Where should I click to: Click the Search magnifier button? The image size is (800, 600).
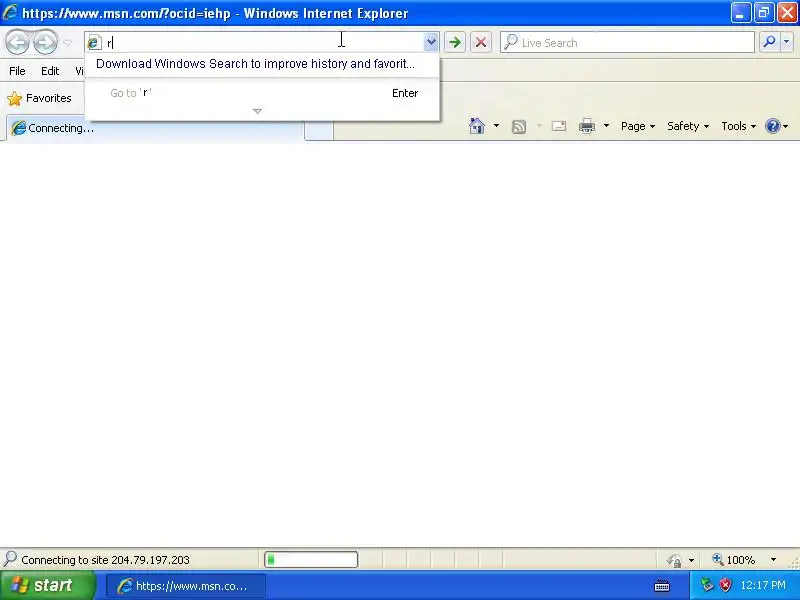pos(769,42)
